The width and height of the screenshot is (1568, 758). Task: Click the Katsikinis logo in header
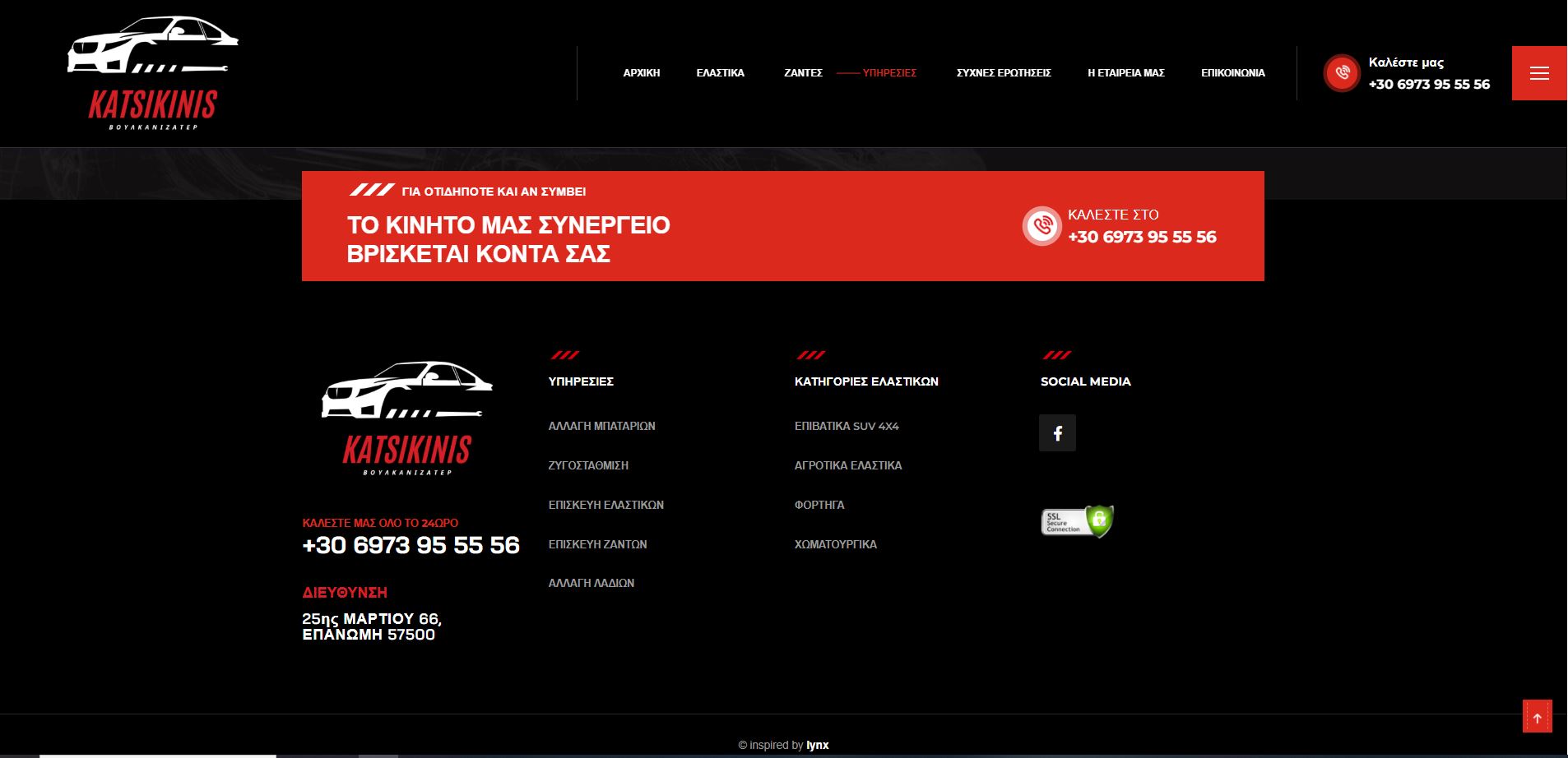(153, 73)
